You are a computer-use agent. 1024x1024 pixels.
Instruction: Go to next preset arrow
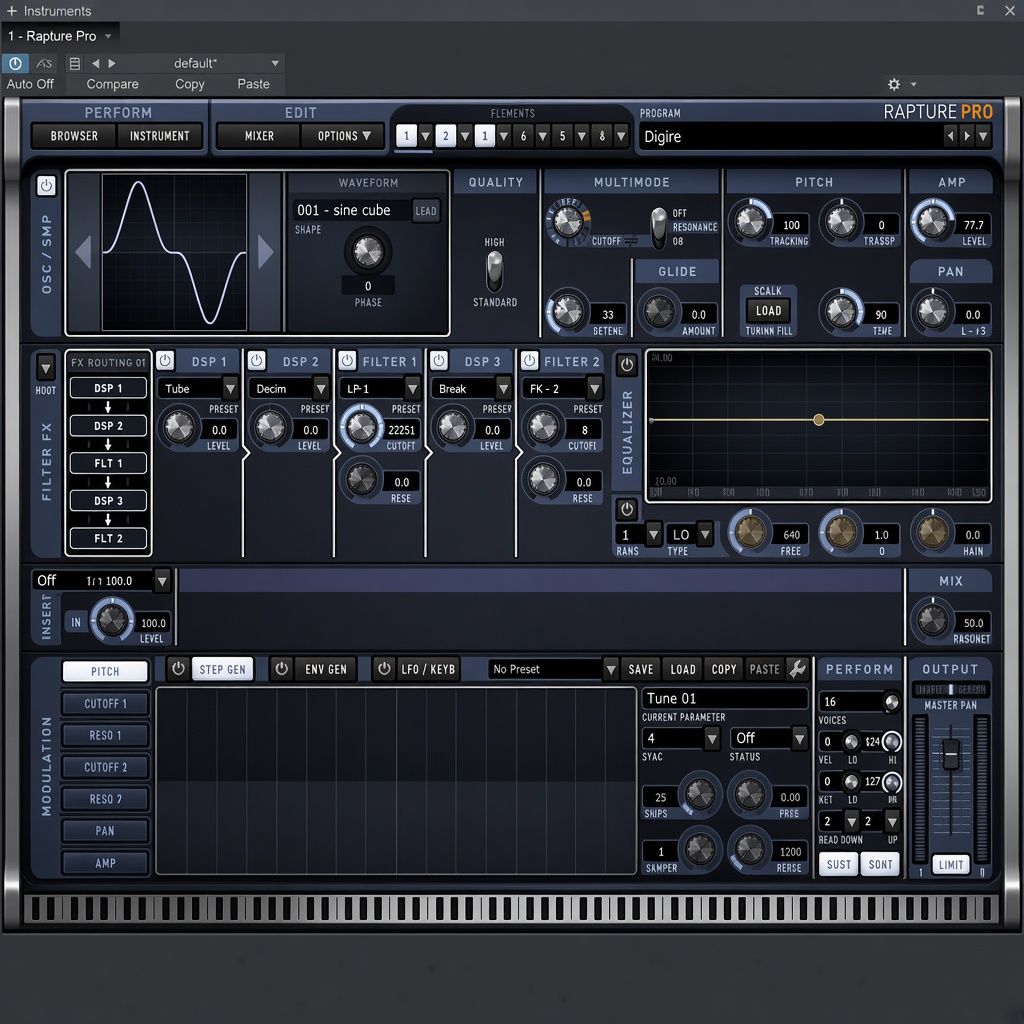(x=112, y=63)
